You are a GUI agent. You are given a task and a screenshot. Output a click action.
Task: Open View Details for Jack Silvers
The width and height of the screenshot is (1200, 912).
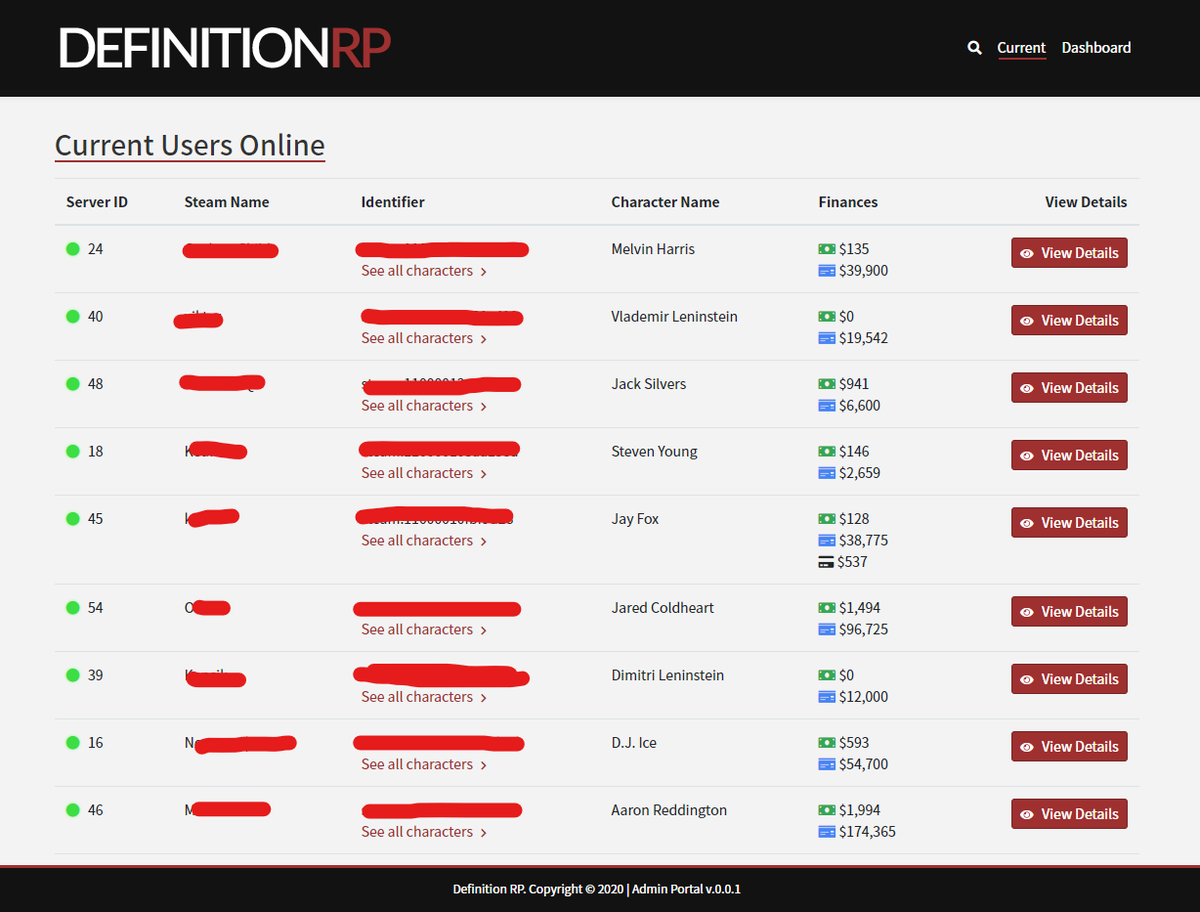coord(1069,388)
